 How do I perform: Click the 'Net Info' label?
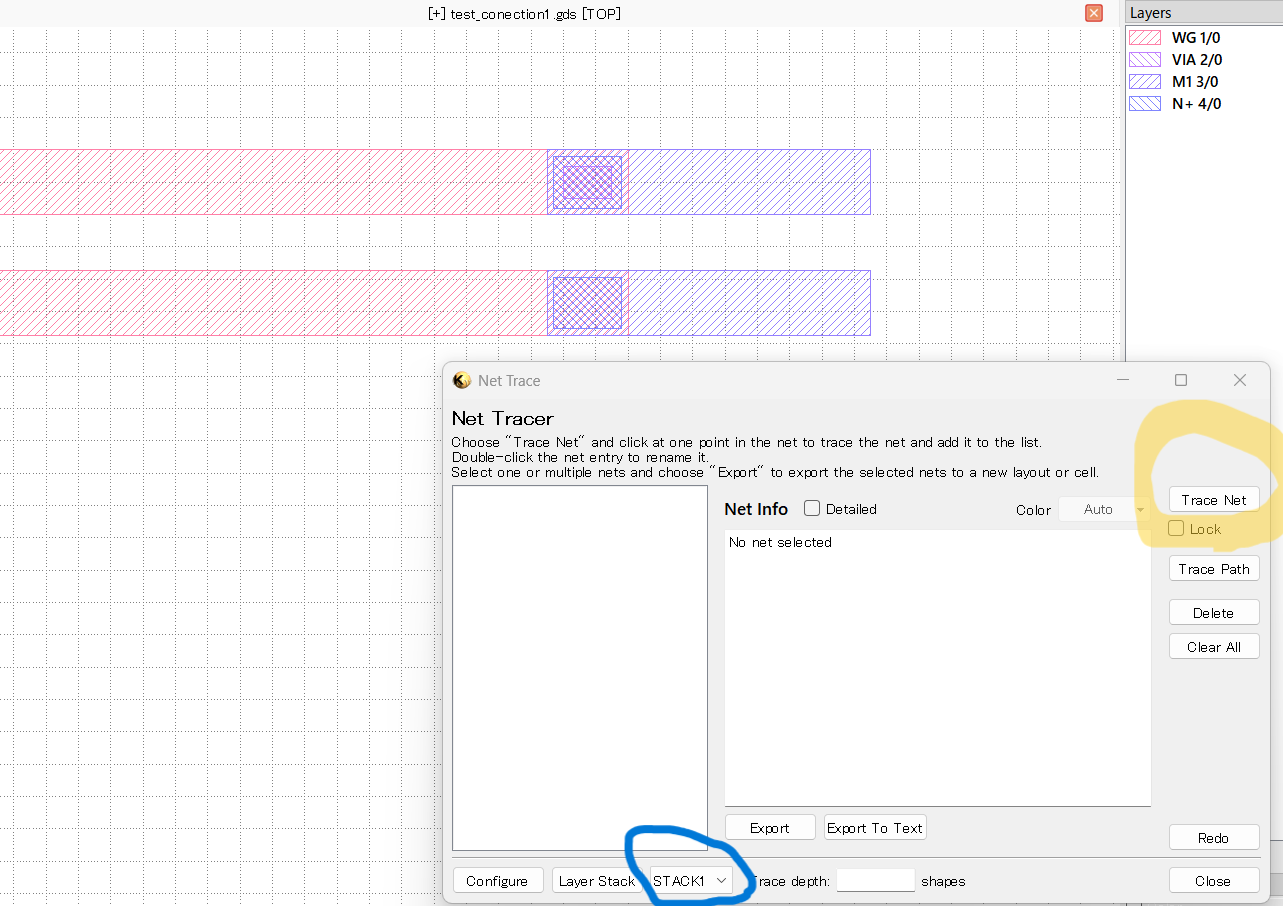tap(756, 509)
